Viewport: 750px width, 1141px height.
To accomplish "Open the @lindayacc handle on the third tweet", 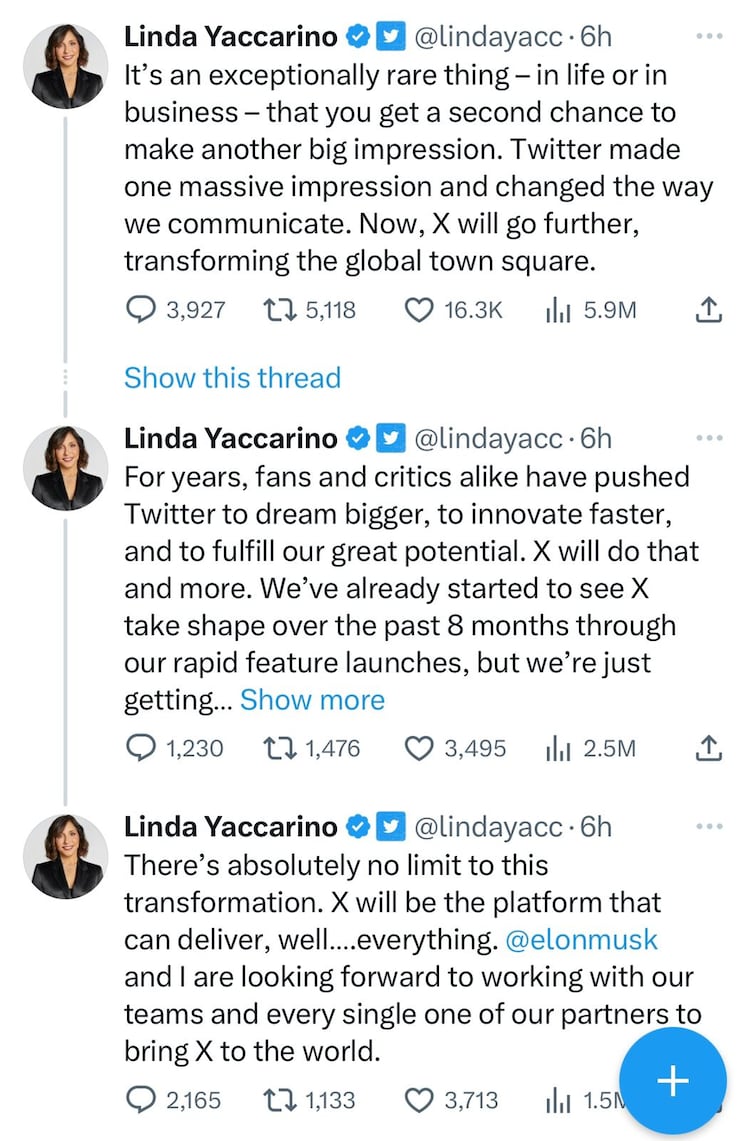I will coord(487,827).
